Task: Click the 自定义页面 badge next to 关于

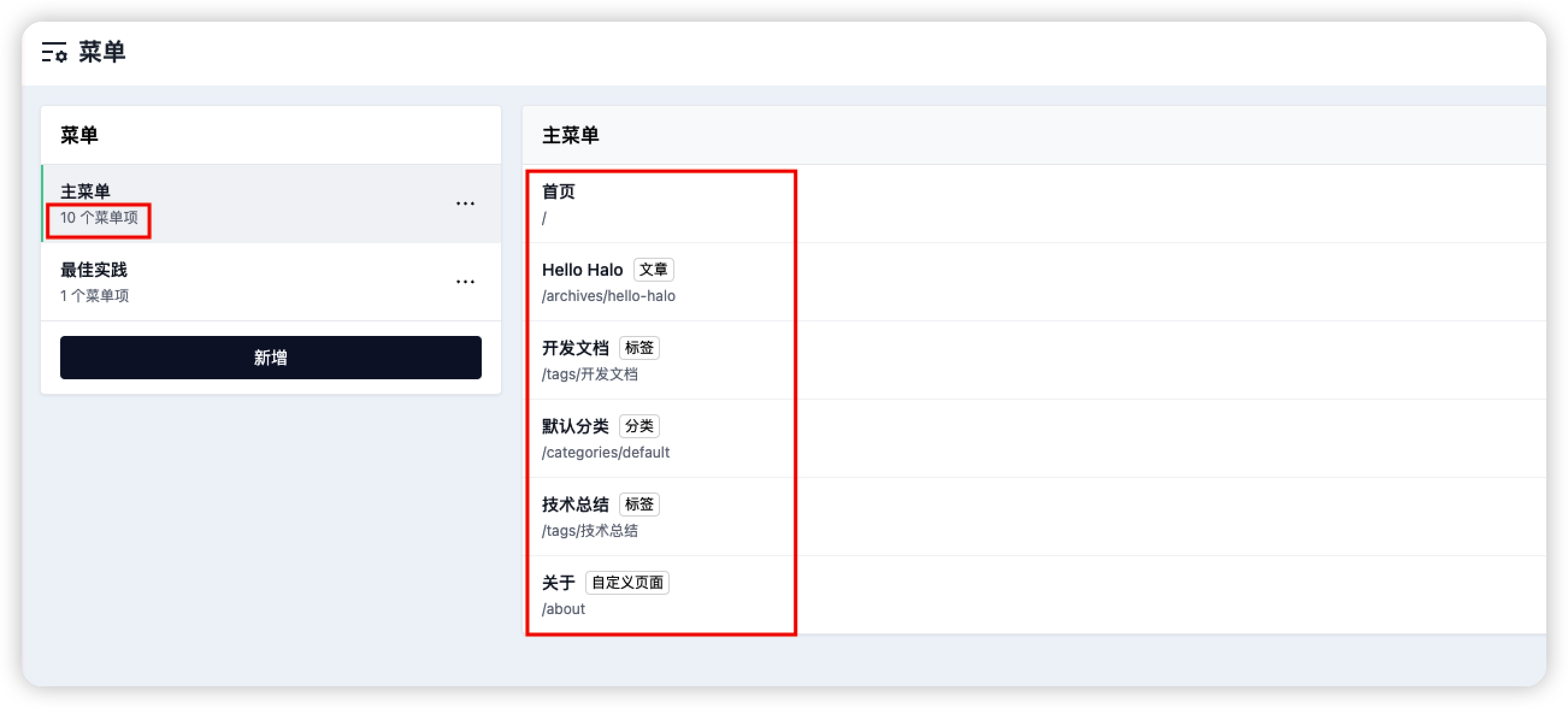Action: 626,583
